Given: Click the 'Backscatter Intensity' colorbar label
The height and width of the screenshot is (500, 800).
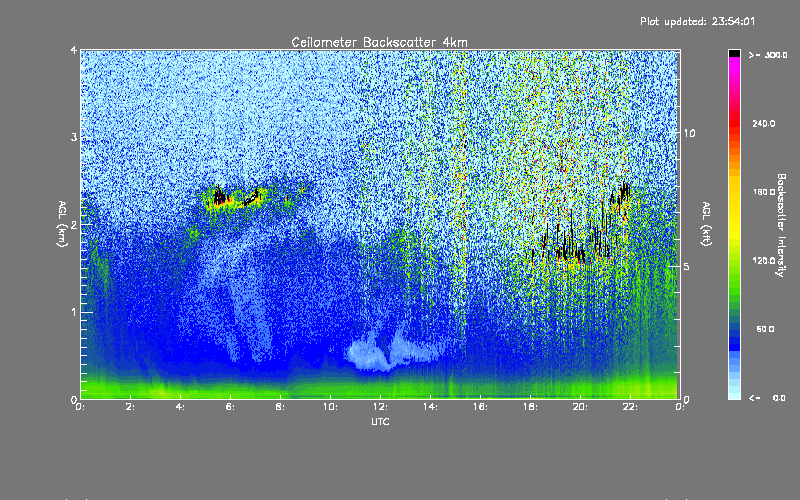Looking at the screenshot, I should (781, 225).
